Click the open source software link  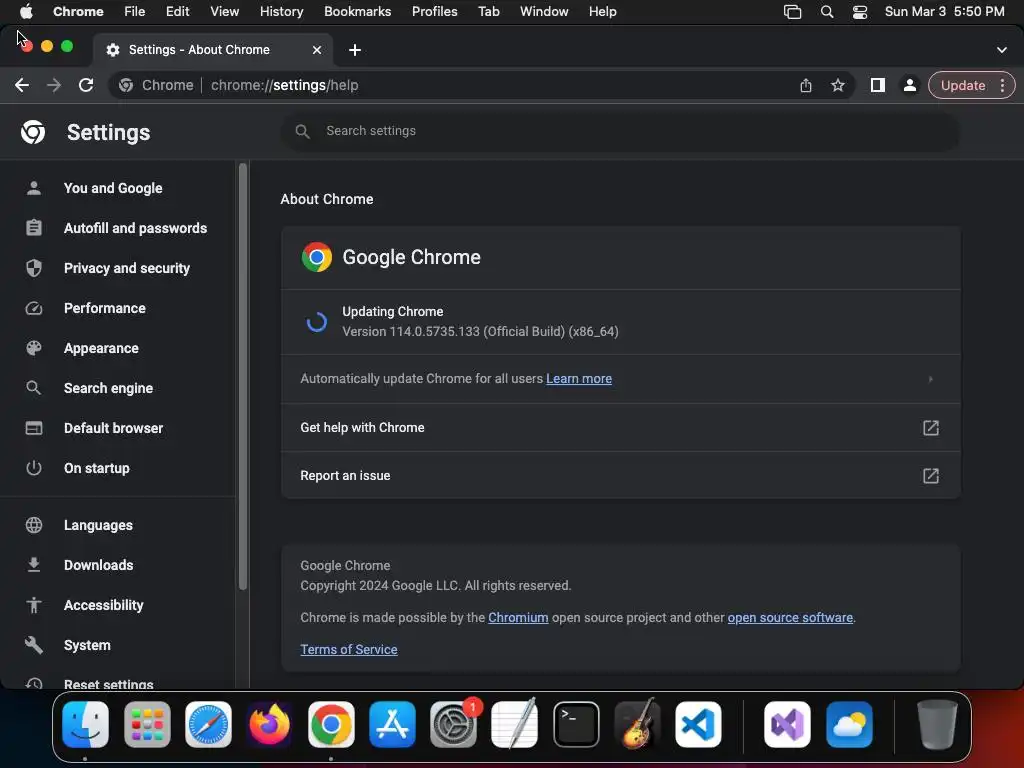click(790, 618)
